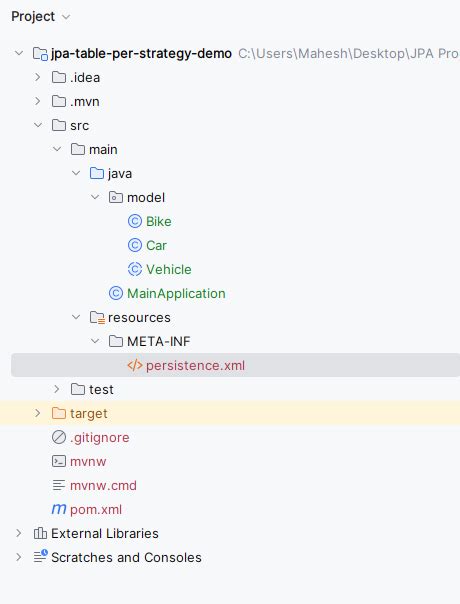Expand the target folder

click(x=38, y=413)
